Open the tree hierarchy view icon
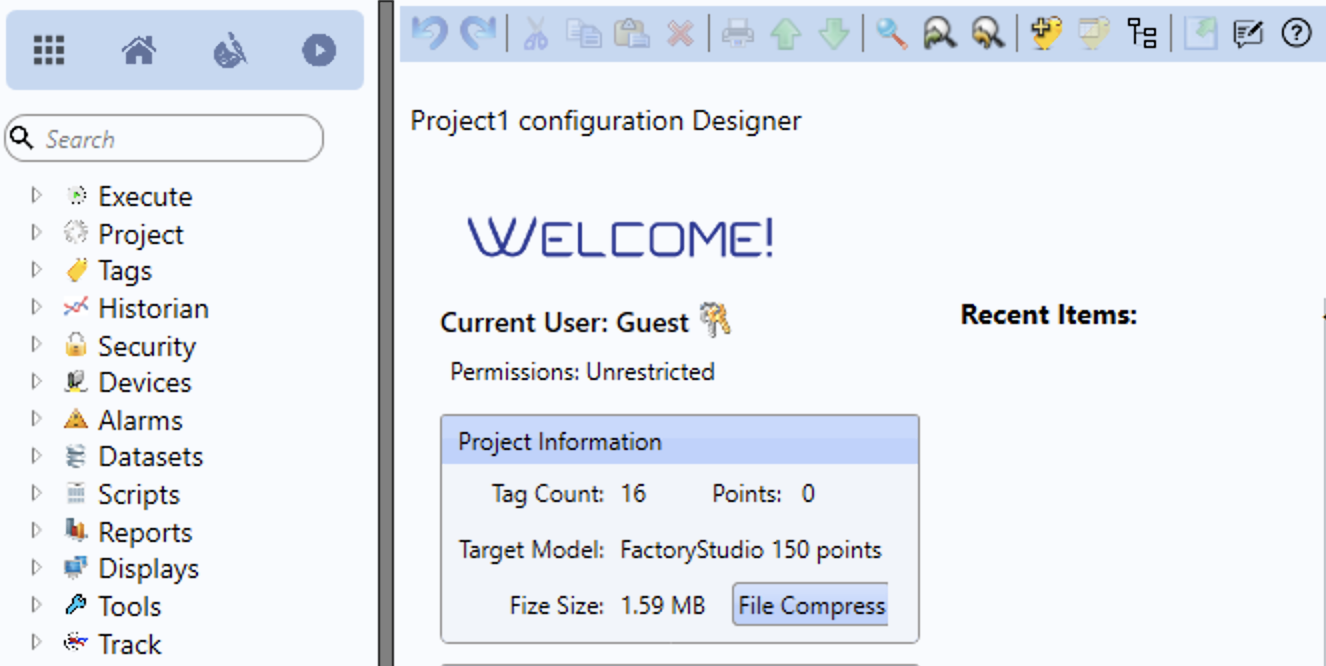Viewport: 1326px width, 666px height. (x=1142, y=33)
